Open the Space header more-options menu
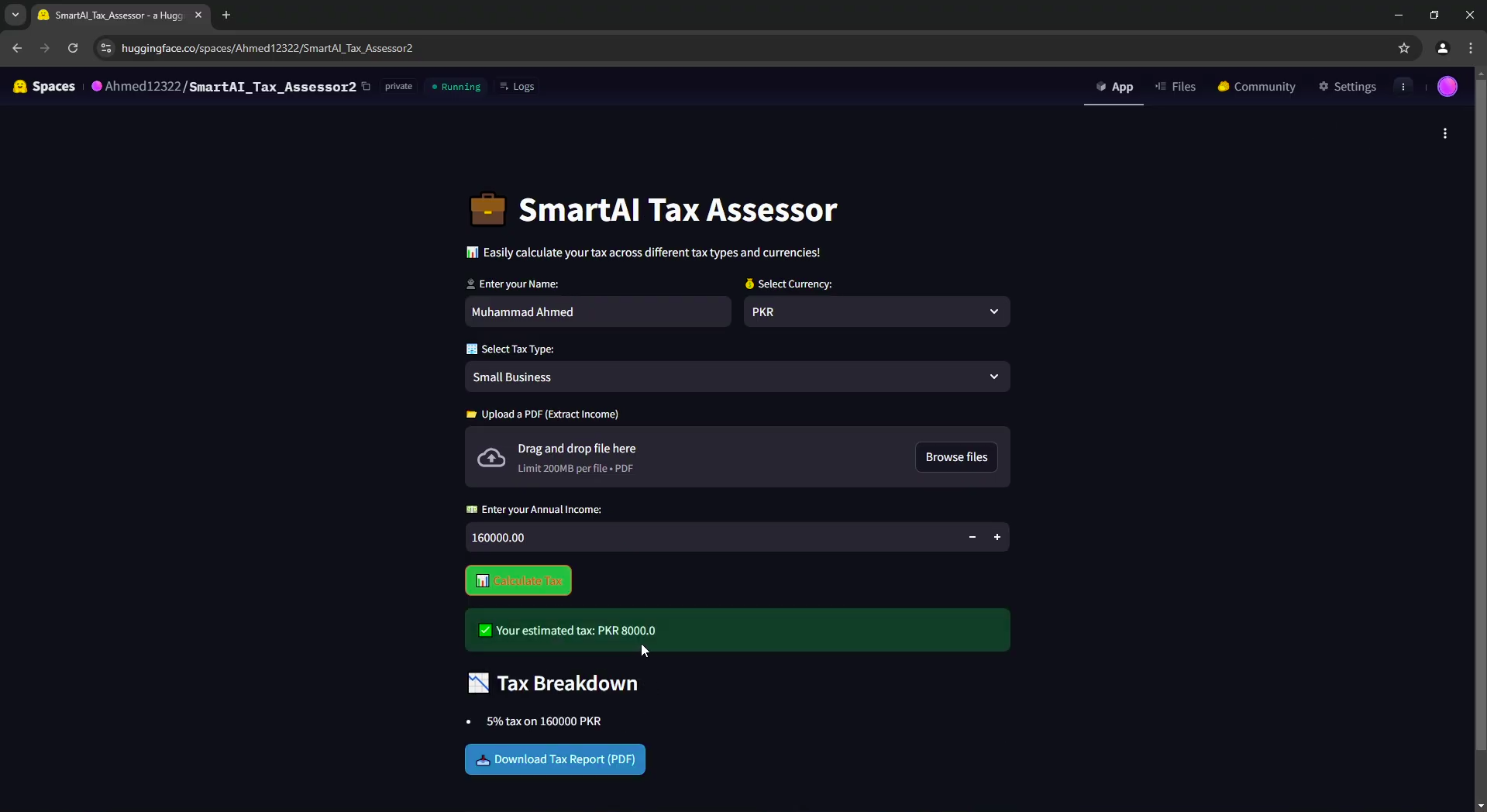Screen dimensions: 1487x812 (x=1403, y=86)
